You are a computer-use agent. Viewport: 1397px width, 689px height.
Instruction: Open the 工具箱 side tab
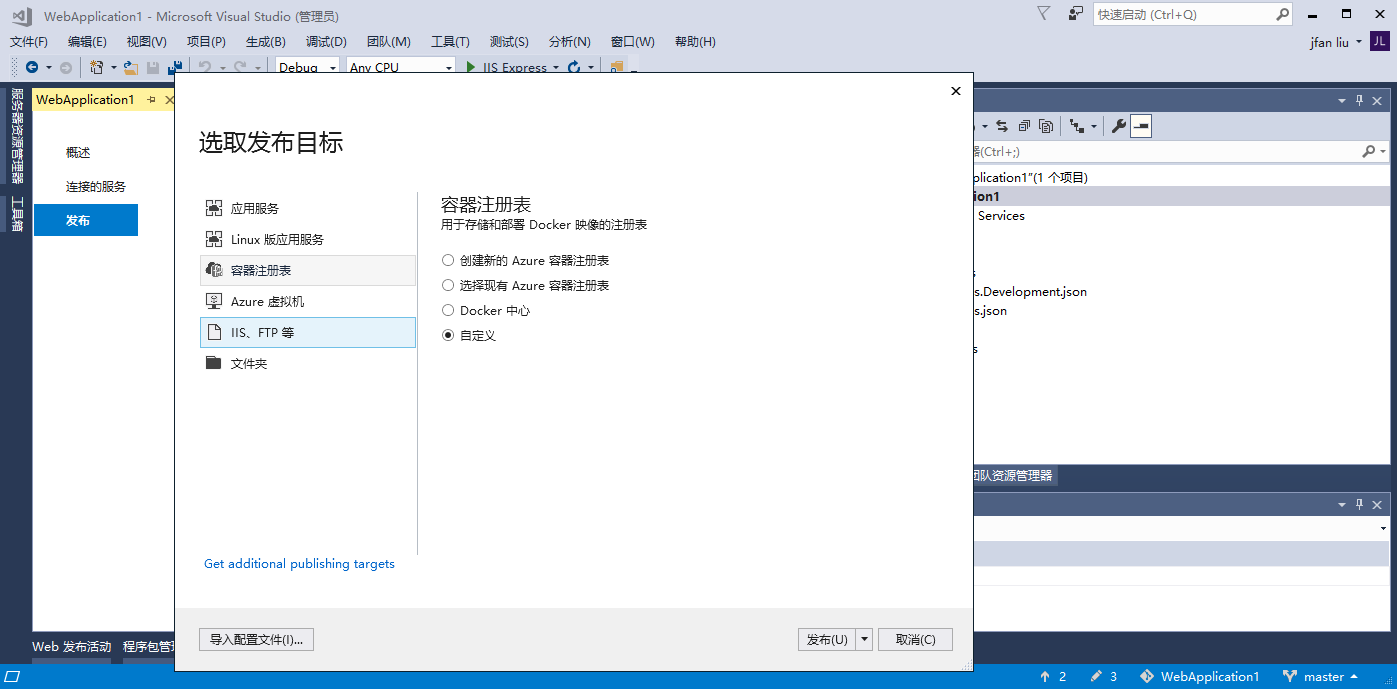(17, 213)
